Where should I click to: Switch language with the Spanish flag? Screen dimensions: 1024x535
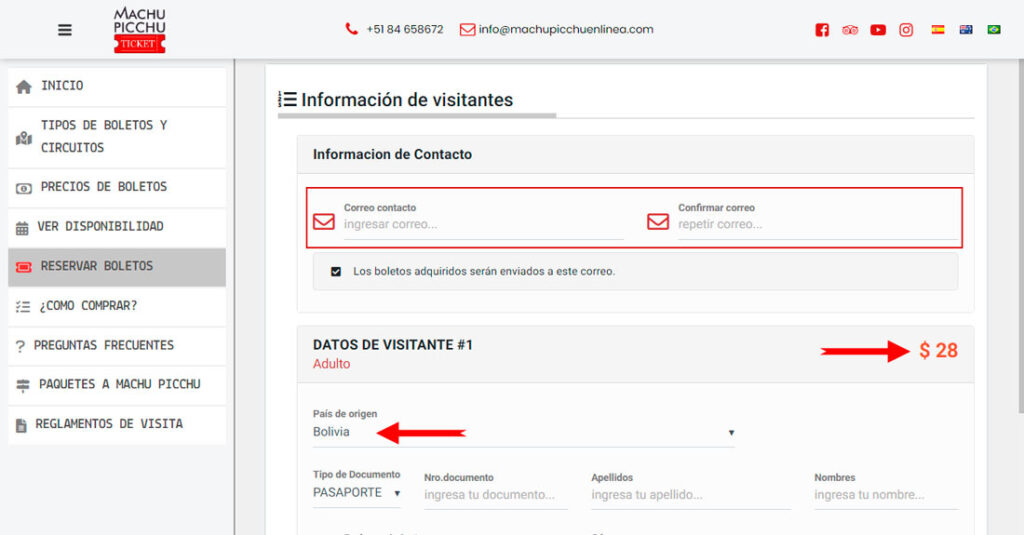938,30
